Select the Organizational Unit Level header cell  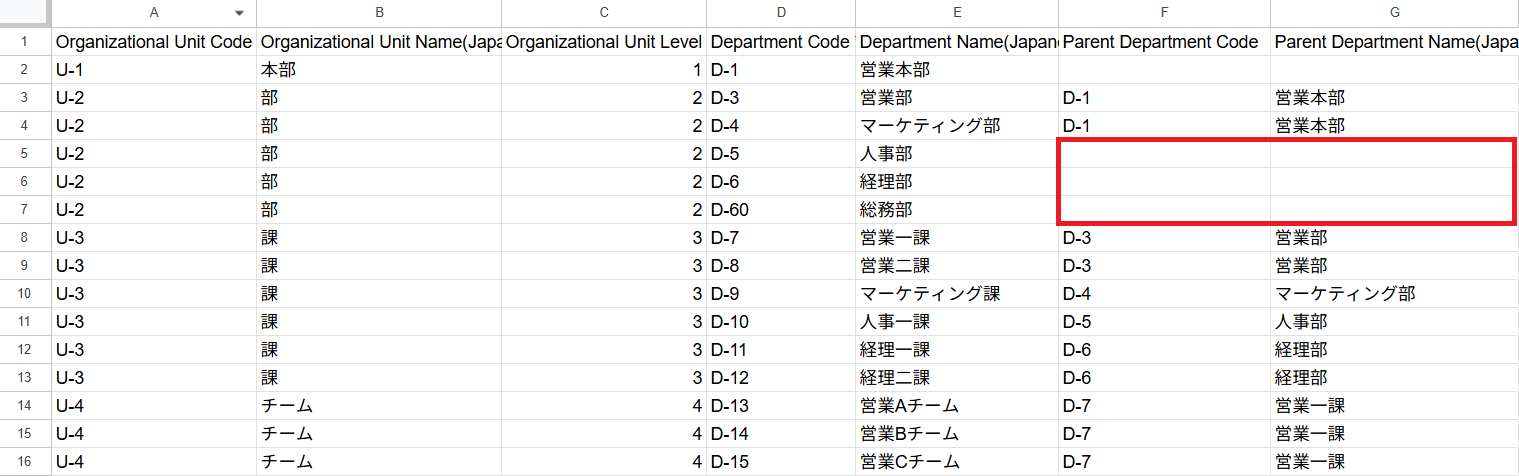604,42
